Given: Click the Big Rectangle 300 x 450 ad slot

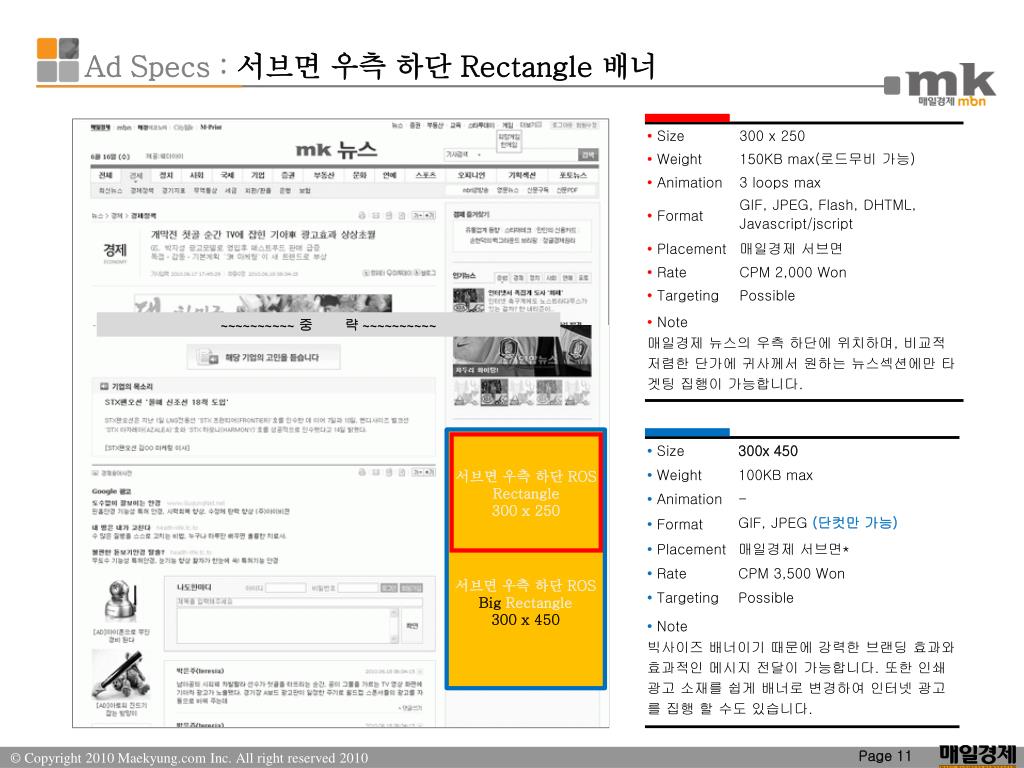Looking at the screenshot, I should (526, 618).
